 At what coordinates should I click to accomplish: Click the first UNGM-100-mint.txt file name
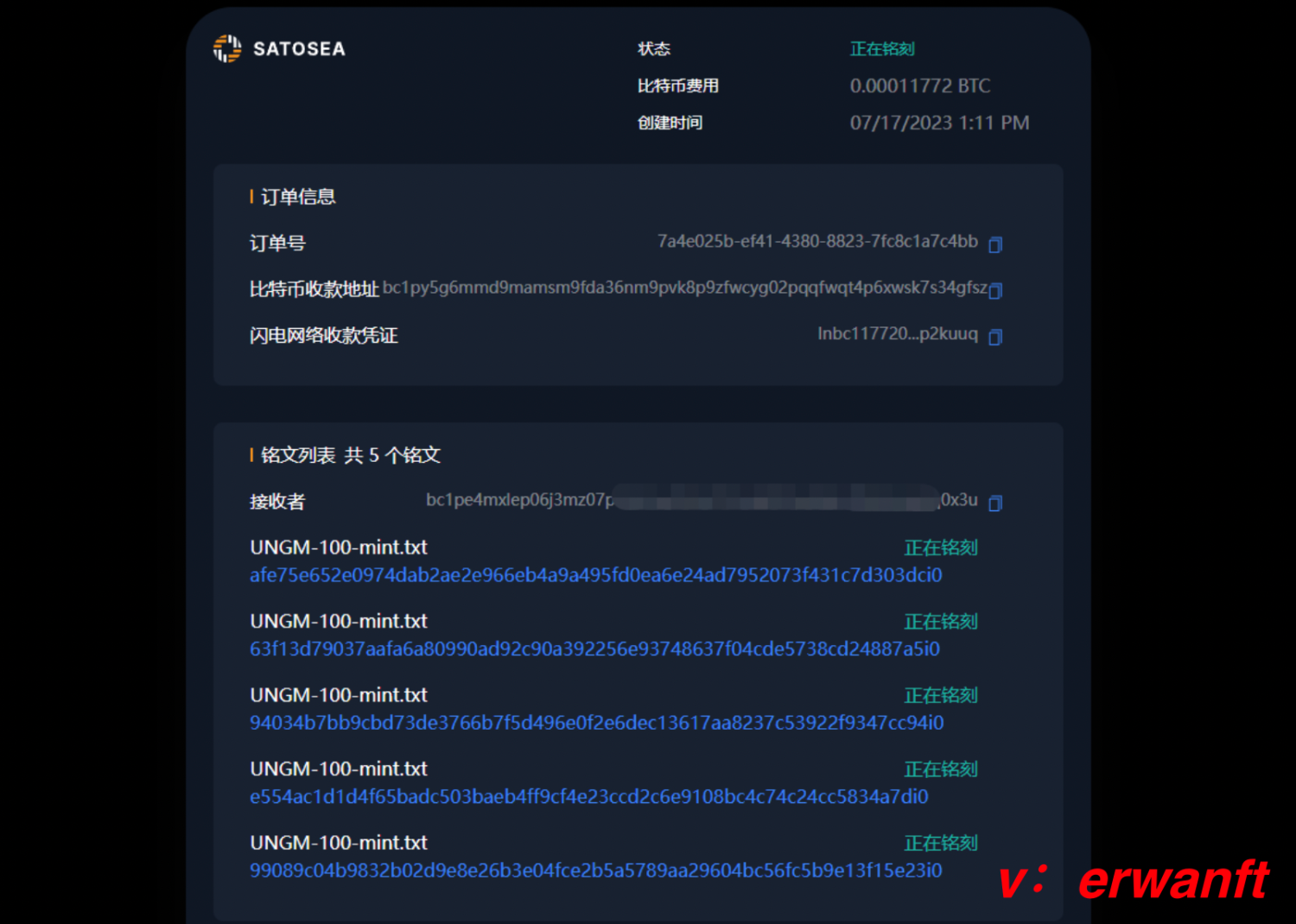[x=339, y=547]
